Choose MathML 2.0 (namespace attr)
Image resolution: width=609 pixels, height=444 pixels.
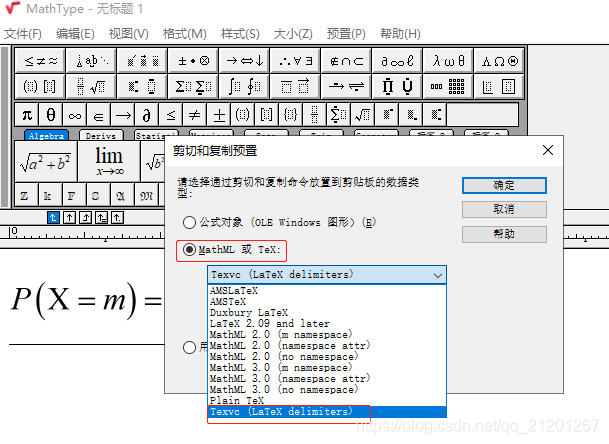(x=327, y=346)
